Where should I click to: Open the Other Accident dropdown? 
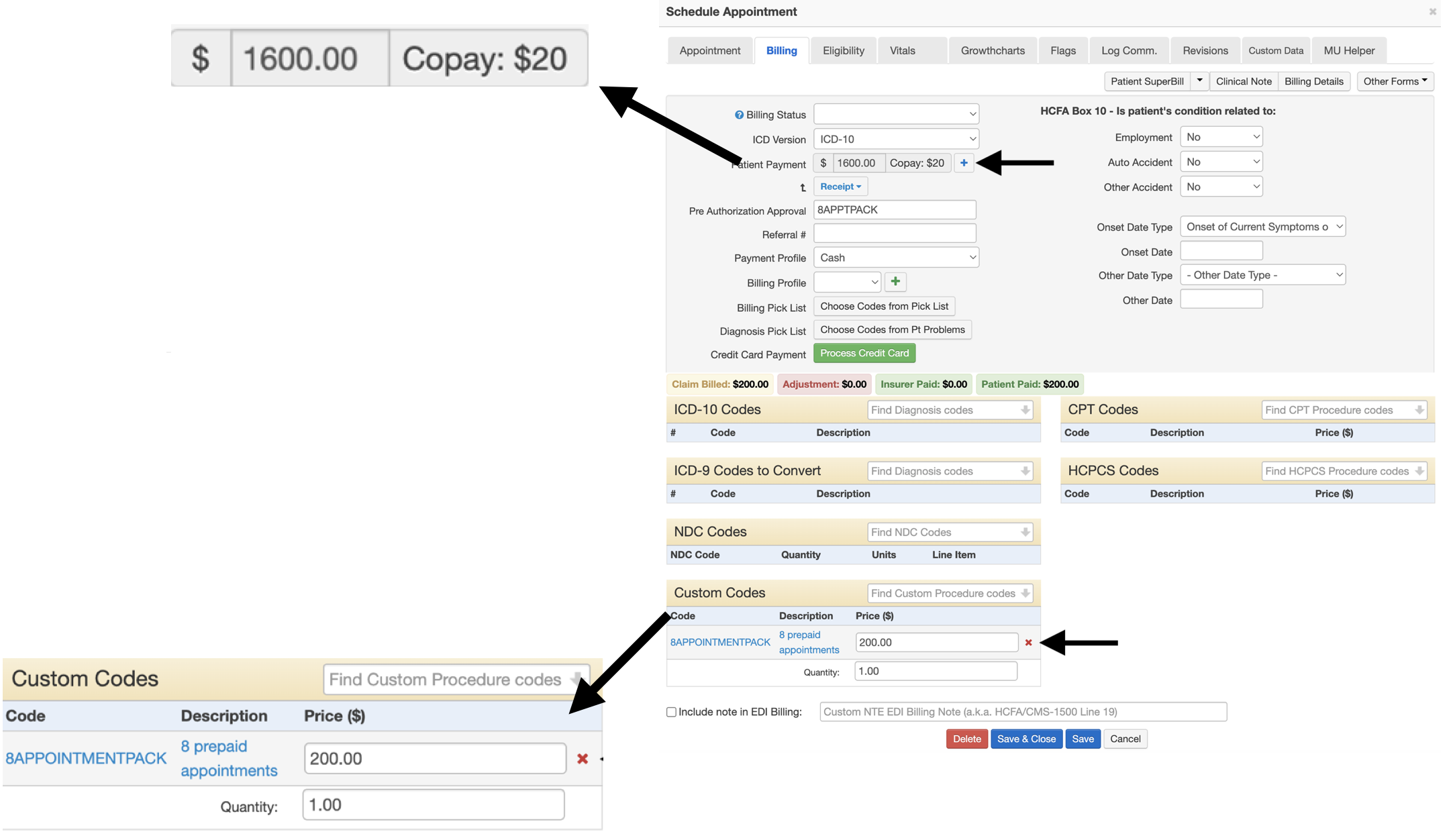pos(1221,187)
